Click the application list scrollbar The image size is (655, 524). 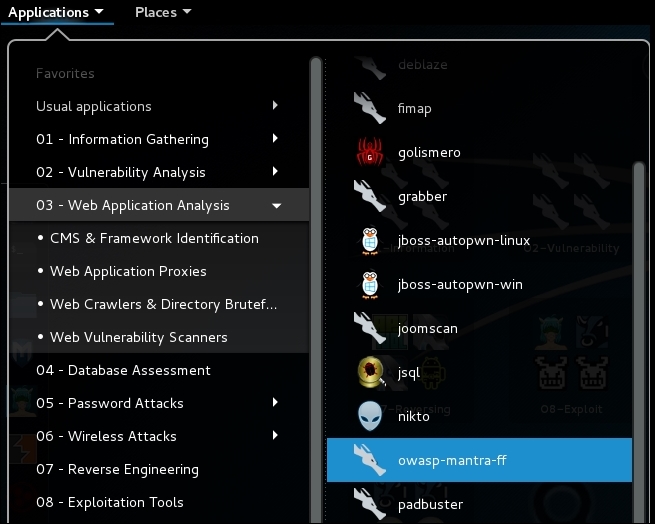coord(639,343)
